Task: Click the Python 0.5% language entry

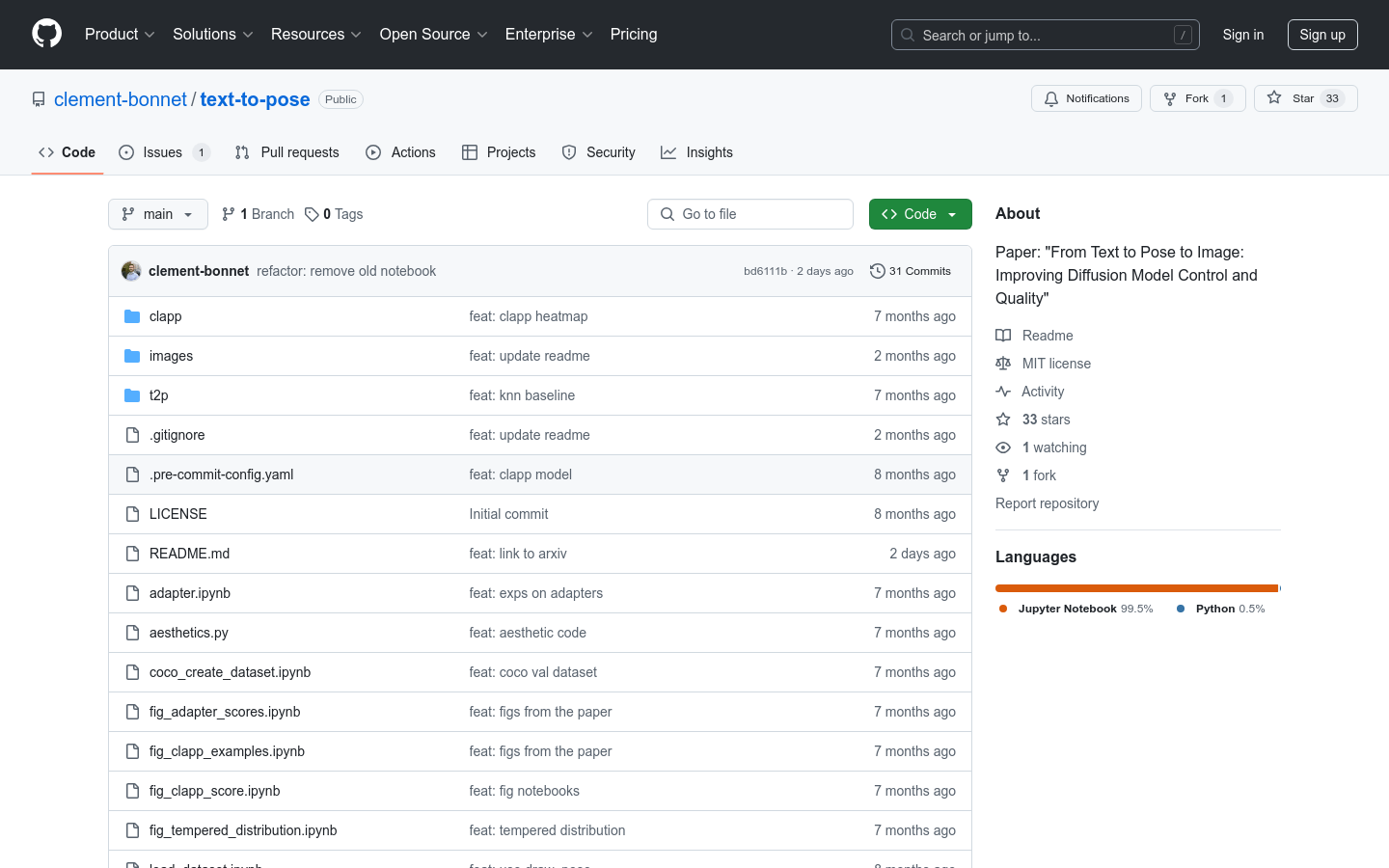Action: pos(1221,609)
